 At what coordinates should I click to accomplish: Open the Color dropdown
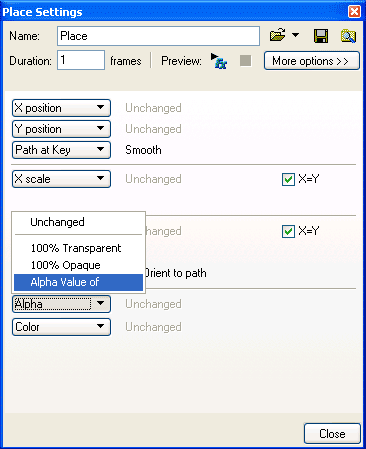[61, 327]
